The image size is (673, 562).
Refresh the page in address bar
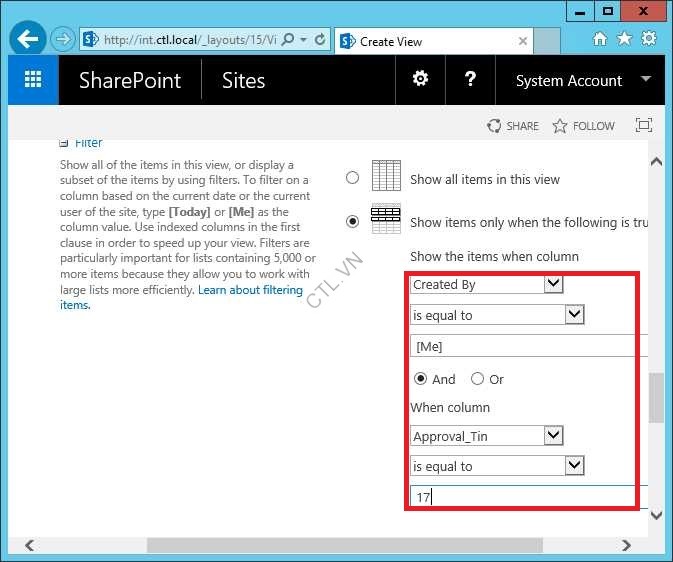(x=320, y=40)
